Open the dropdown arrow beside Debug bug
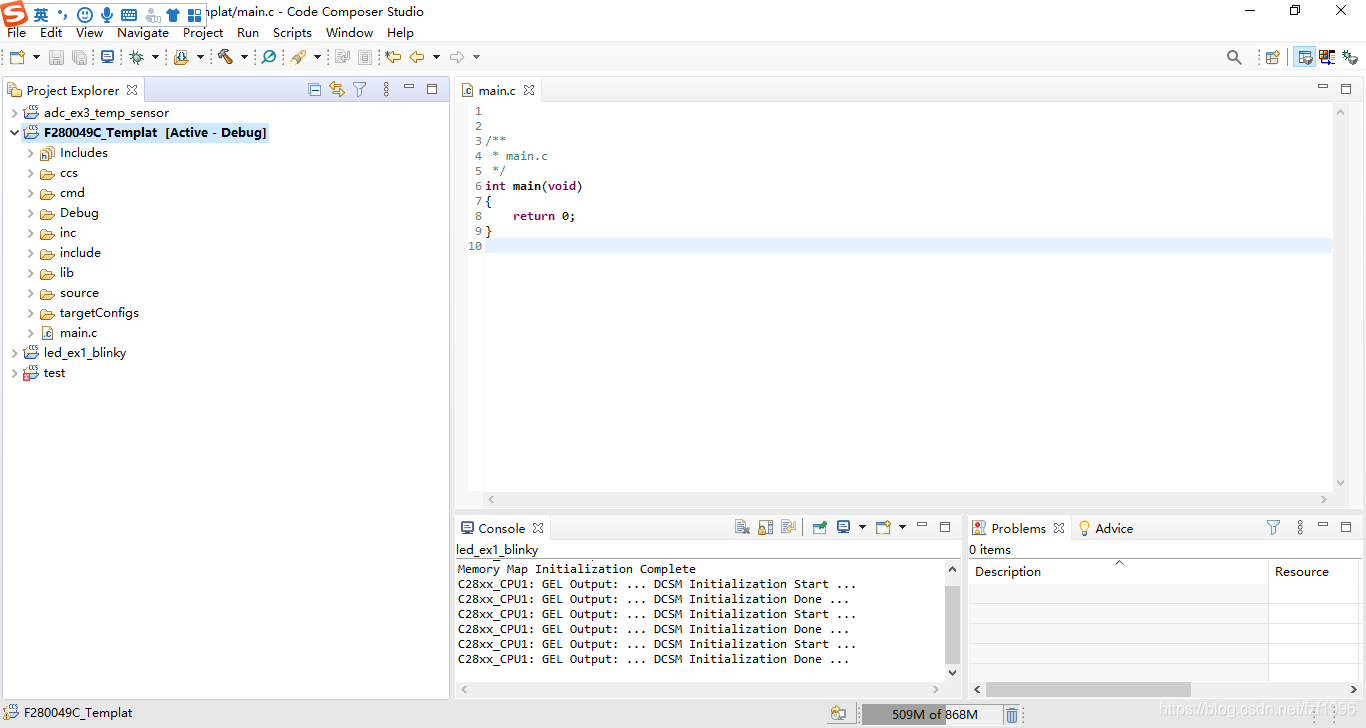Viewport: 1366px width, 728px height. [155, 57]
